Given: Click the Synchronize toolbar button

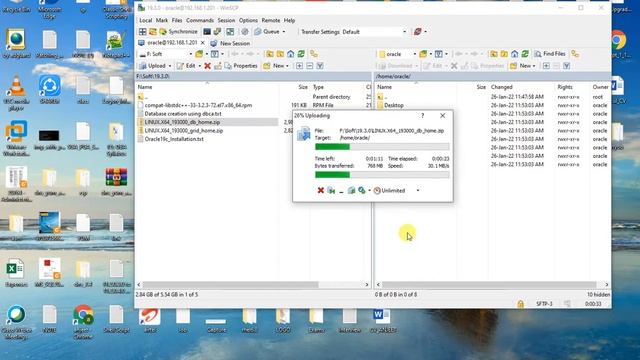Looking at the screenshot, I should [179, 31].
